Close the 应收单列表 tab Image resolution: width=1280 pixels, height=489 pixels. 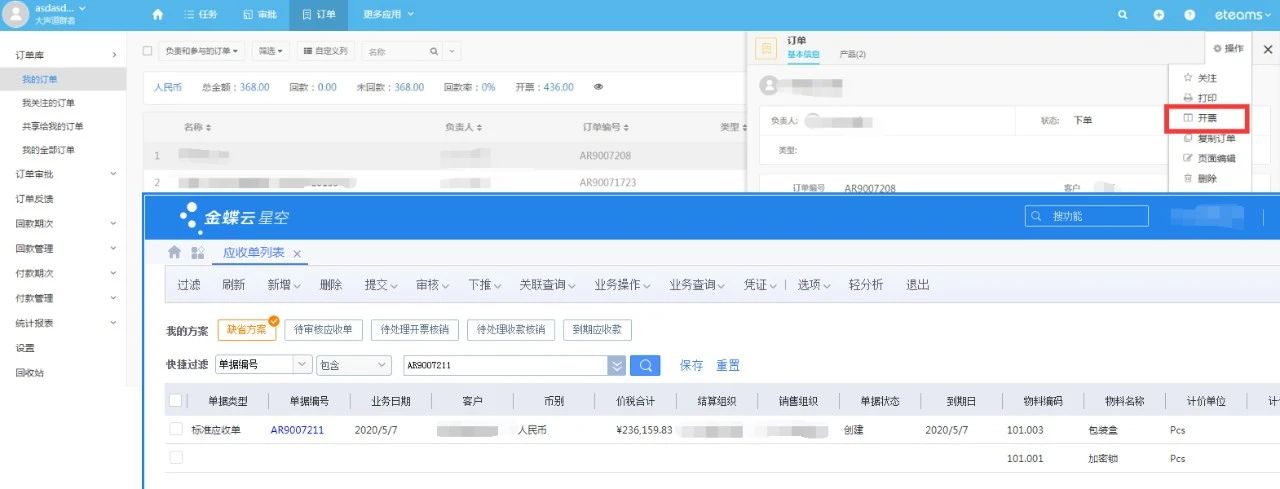297,254
